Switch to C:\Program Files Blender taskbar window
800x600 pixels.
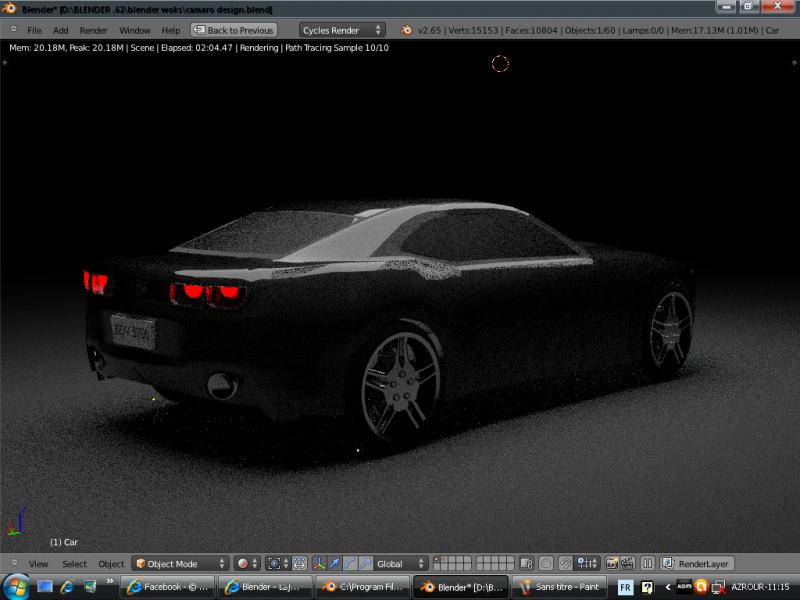click(362, 587)
